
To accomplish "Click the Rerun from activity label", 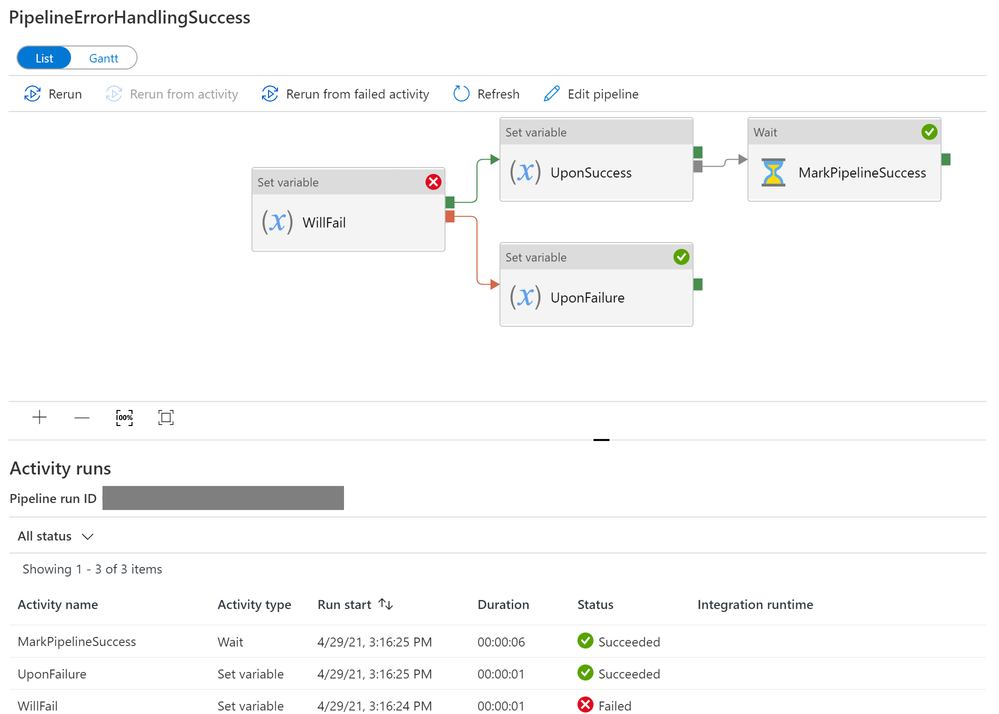I will [x=183, y=94].
